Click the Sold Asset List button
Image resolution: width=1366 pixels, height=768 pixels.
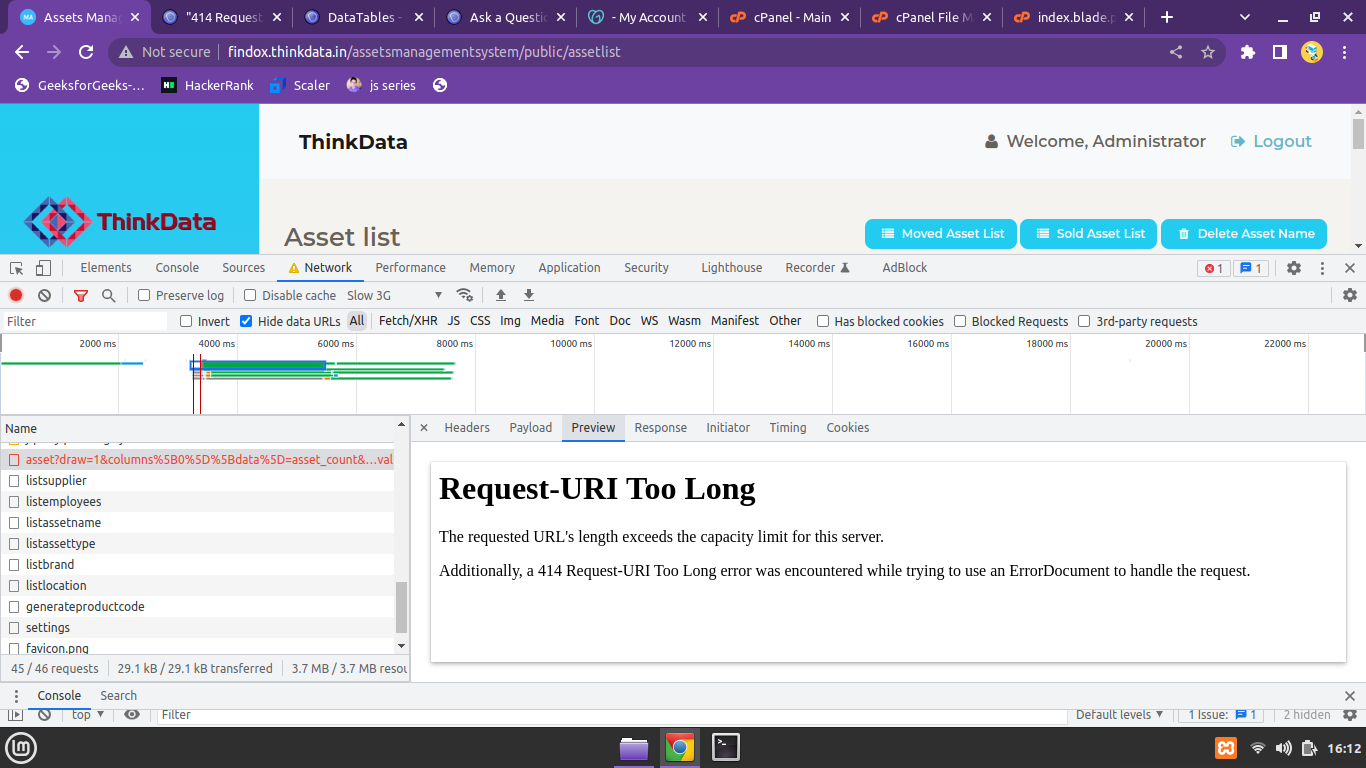pos(1088,234)
